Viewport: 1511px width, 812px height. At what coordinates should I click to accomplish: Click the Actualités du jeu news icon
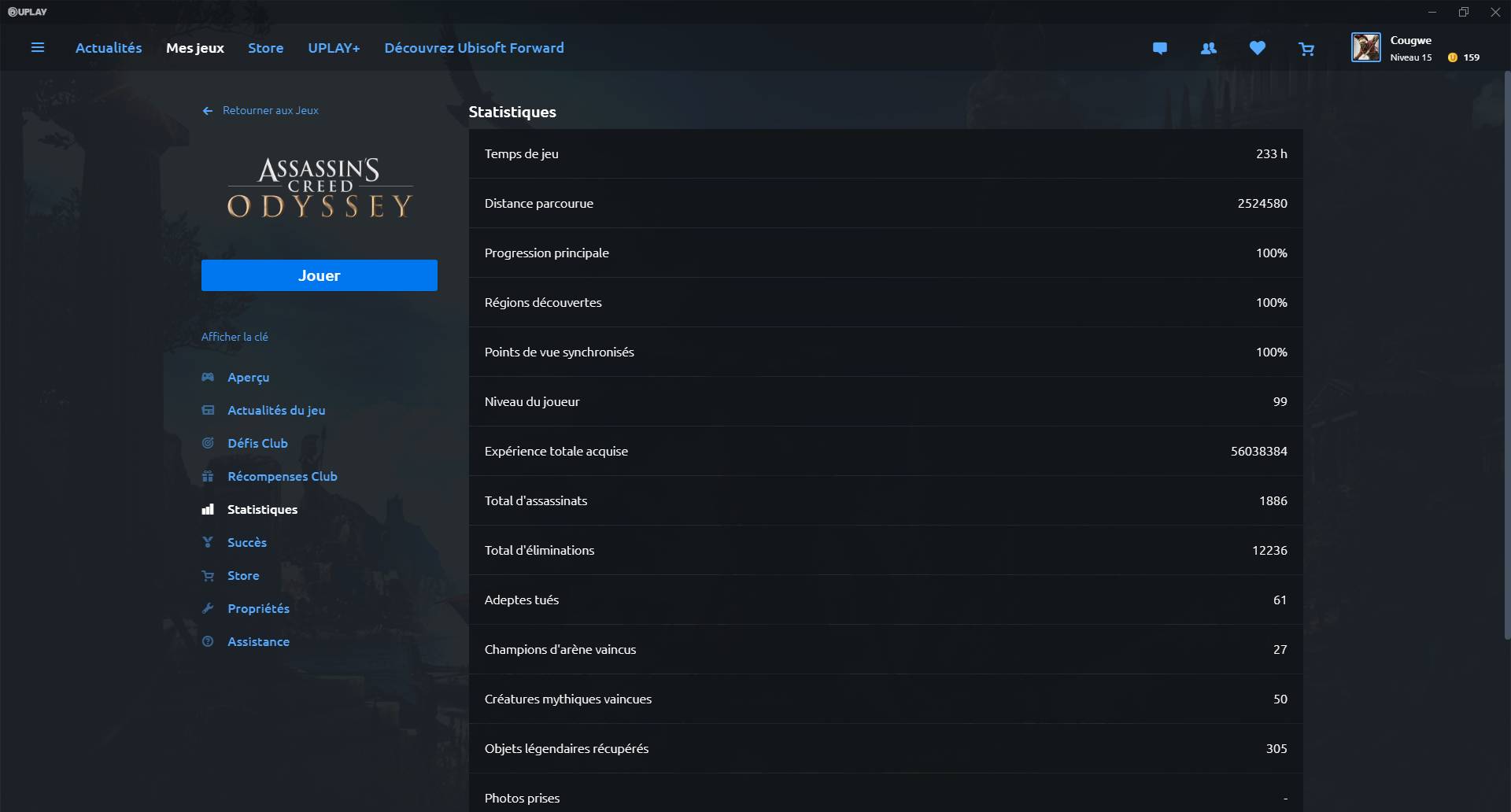point(208,410)
